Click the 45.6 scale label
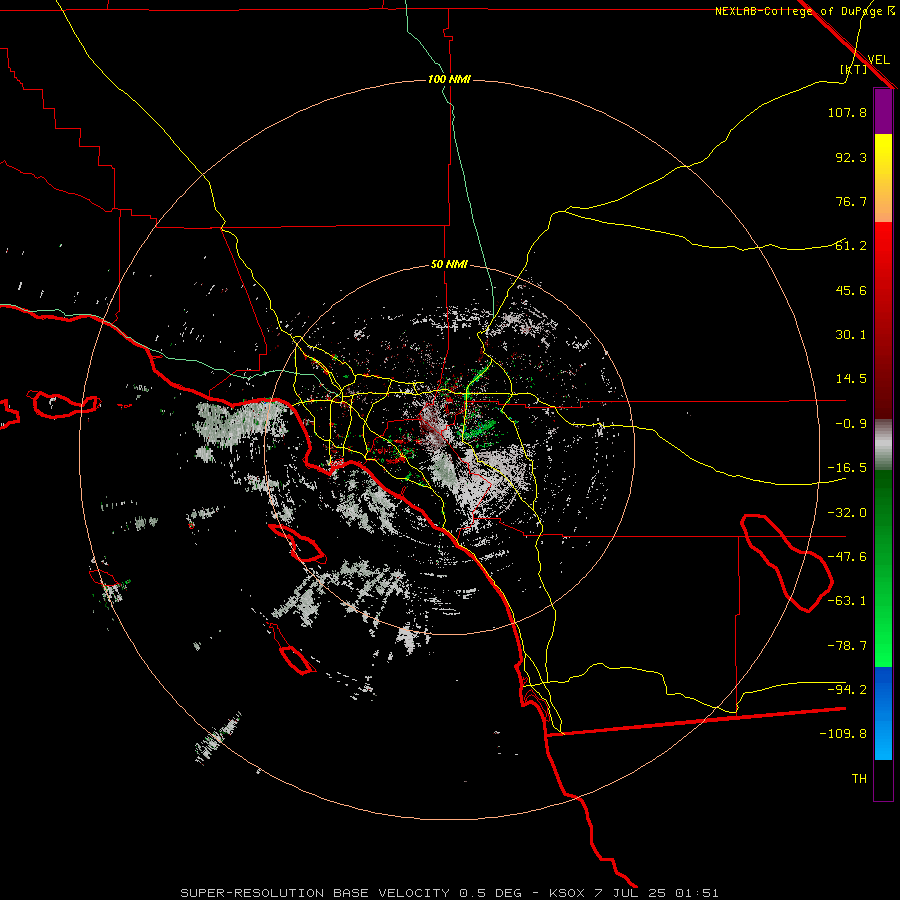900x900 pixels. 851,290
